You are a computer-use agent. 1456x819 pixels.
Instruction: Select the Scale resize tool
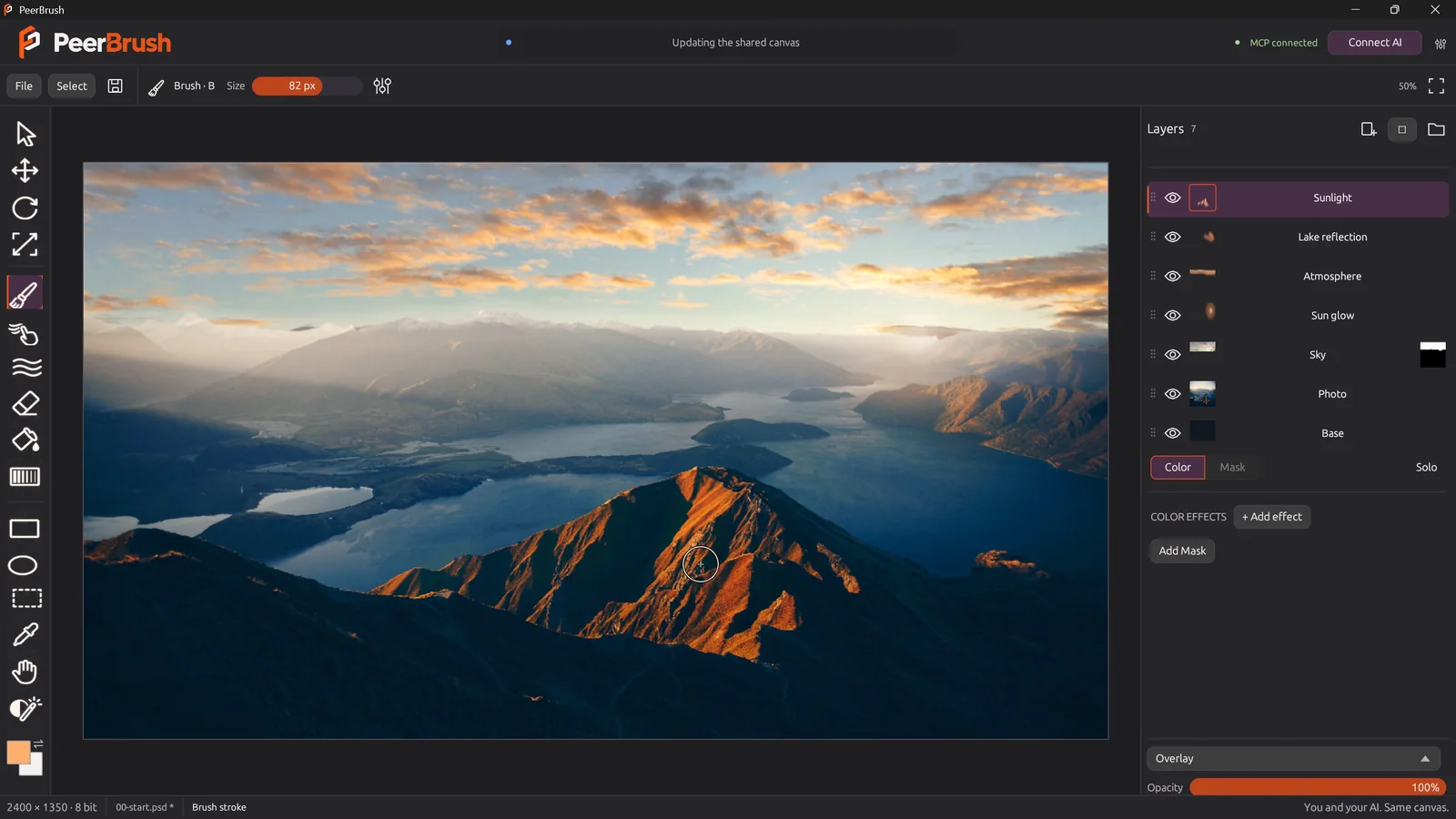coord(25,244)
